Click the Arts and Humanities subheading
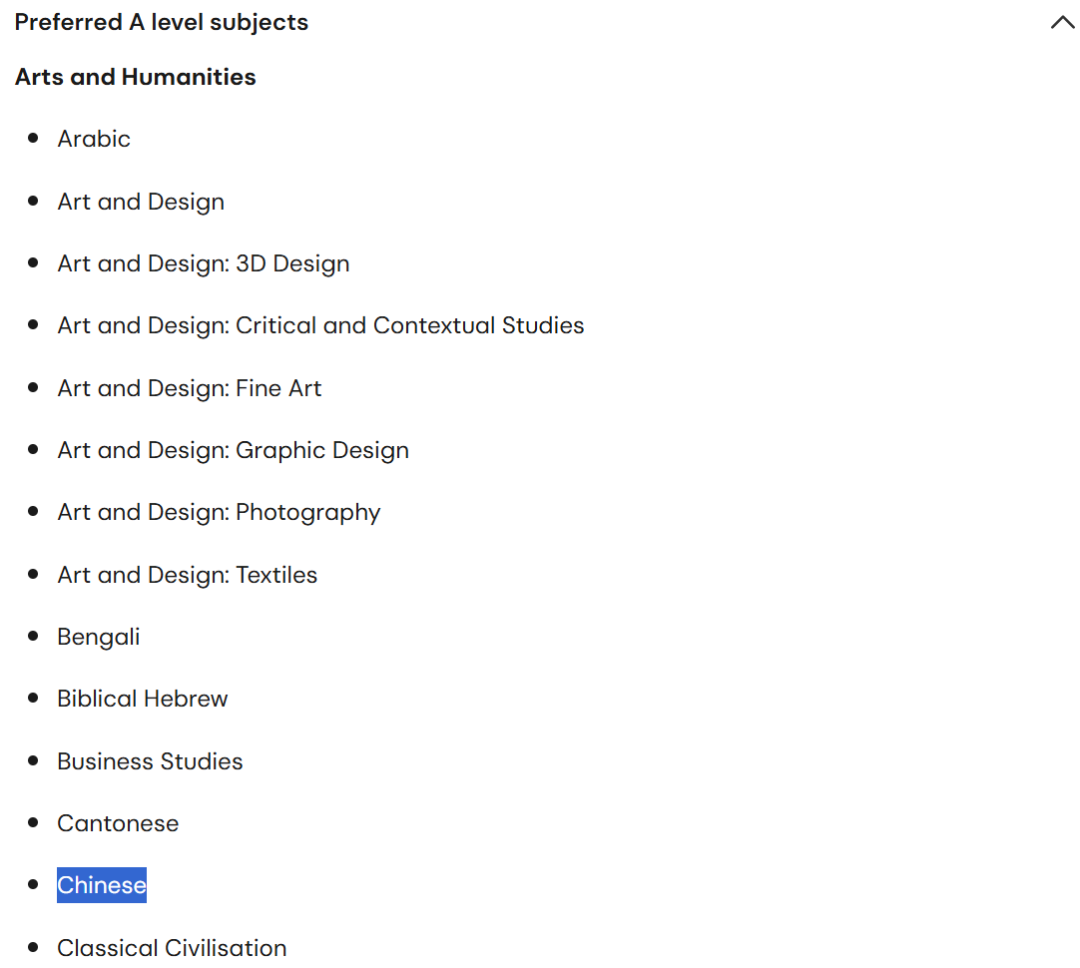The height and width of the screenshot is (968, 1080). click(x=135, y=76)
